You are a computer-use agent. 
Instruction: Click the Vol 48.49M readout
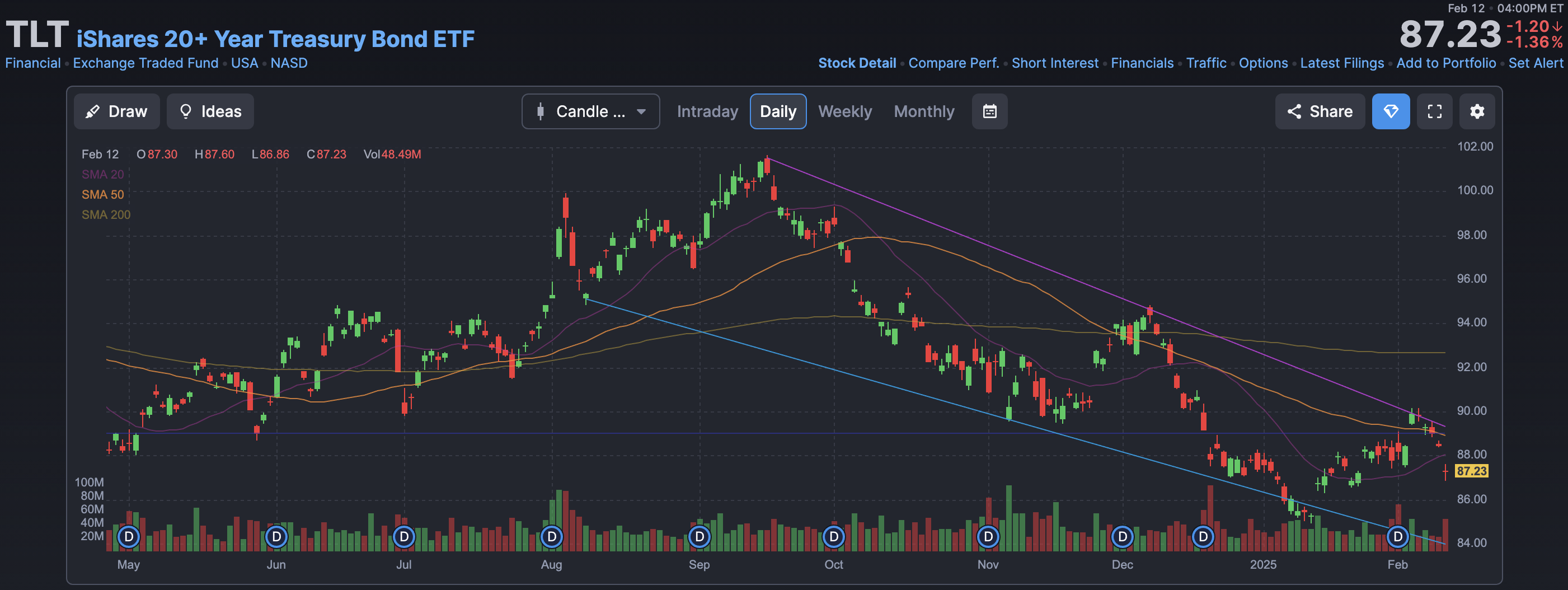[392, 154]
